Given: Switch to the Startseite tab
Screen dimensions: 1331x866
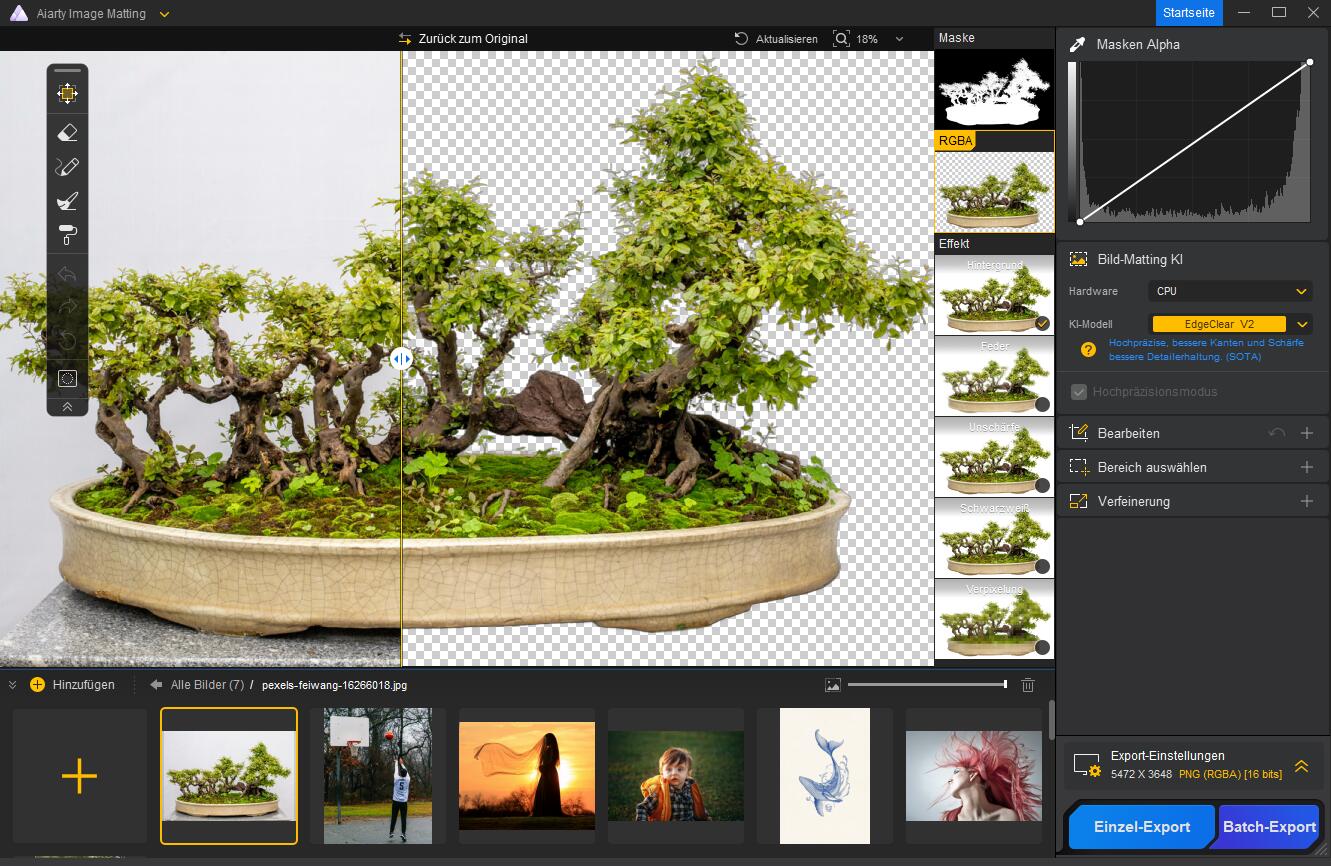Looking at the screenshot, I should pos(1188,13).
